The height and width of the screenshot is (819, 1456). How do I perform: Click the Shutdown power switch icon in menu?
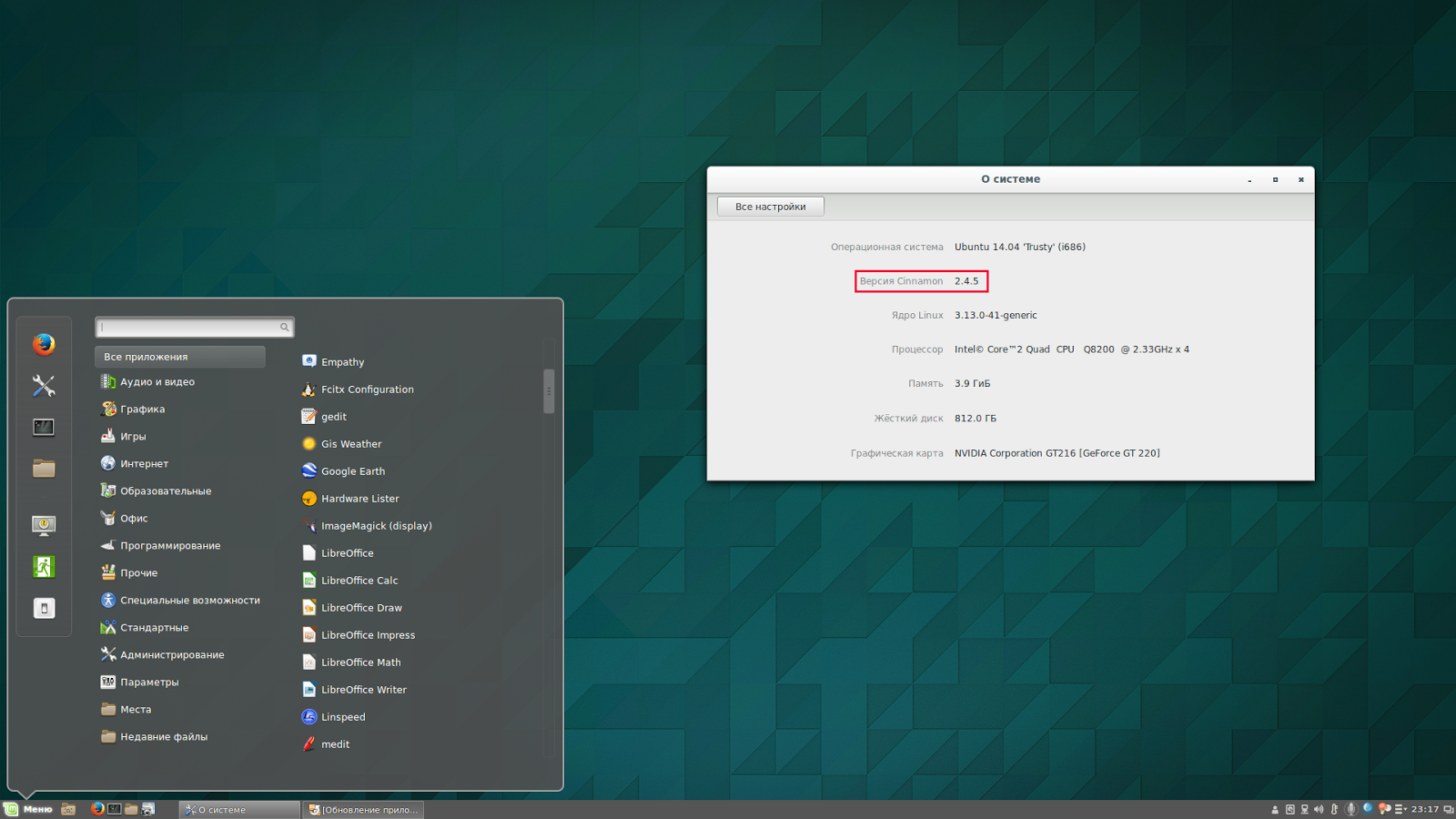[44, 608]
